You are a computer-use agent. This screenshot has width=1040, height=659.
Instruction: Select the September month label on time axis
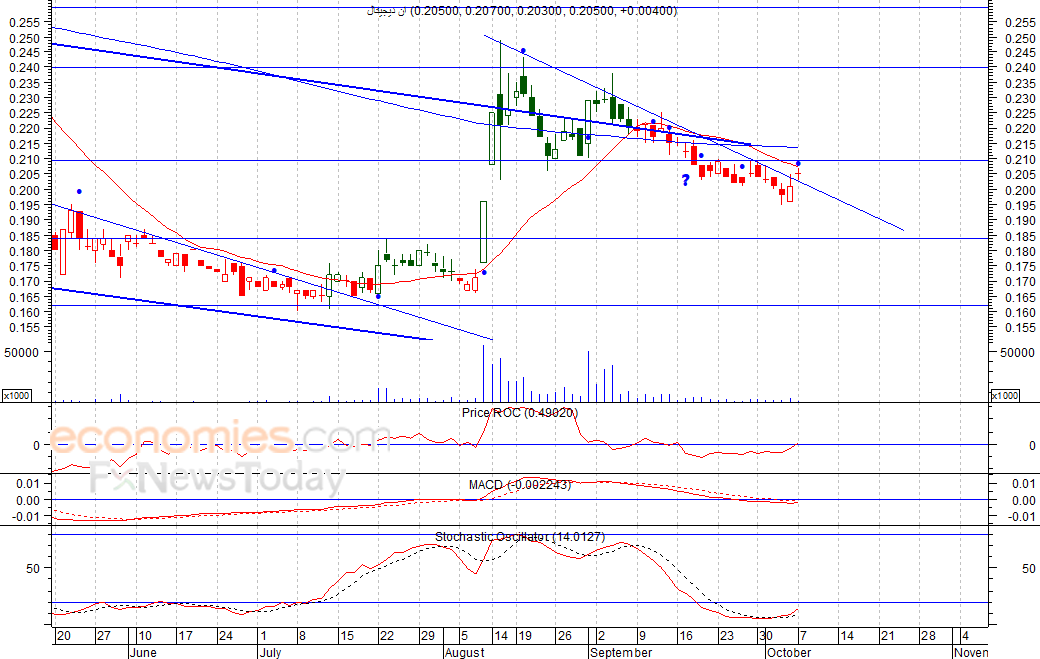pos(621,652)
